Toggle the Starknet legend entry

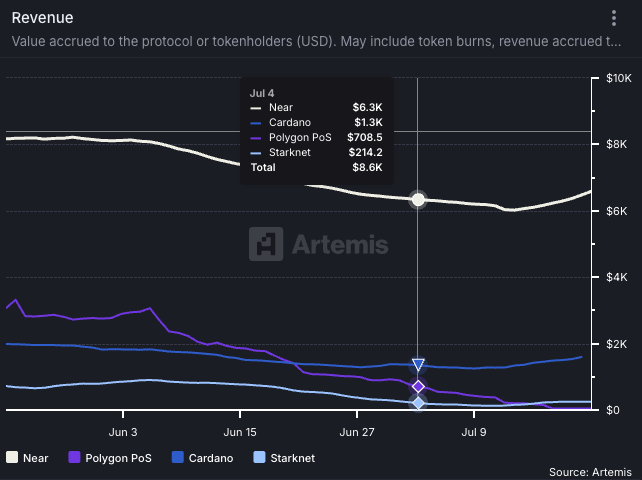(285, 457)
